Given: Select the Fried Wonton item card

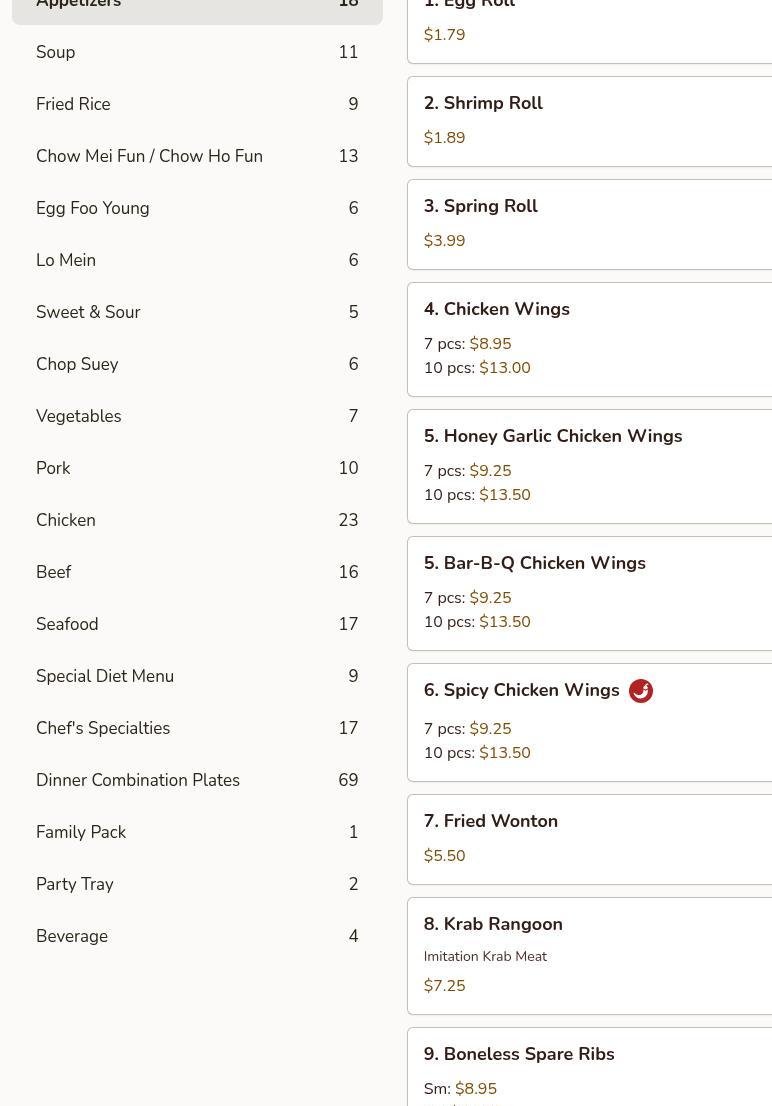Looking at the screenshot, I should tap(590, 839).
